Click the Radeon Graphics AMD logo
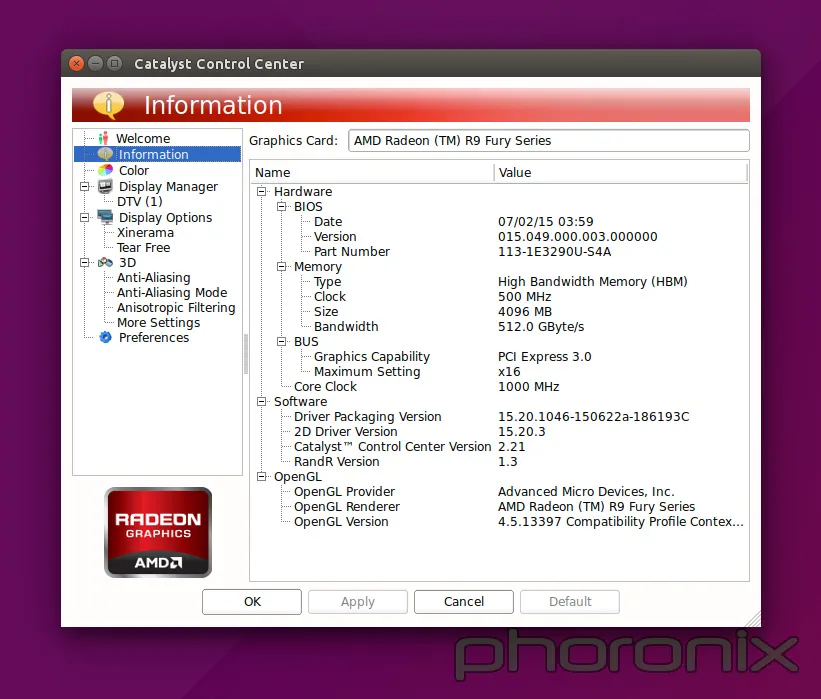 (158, 532)
